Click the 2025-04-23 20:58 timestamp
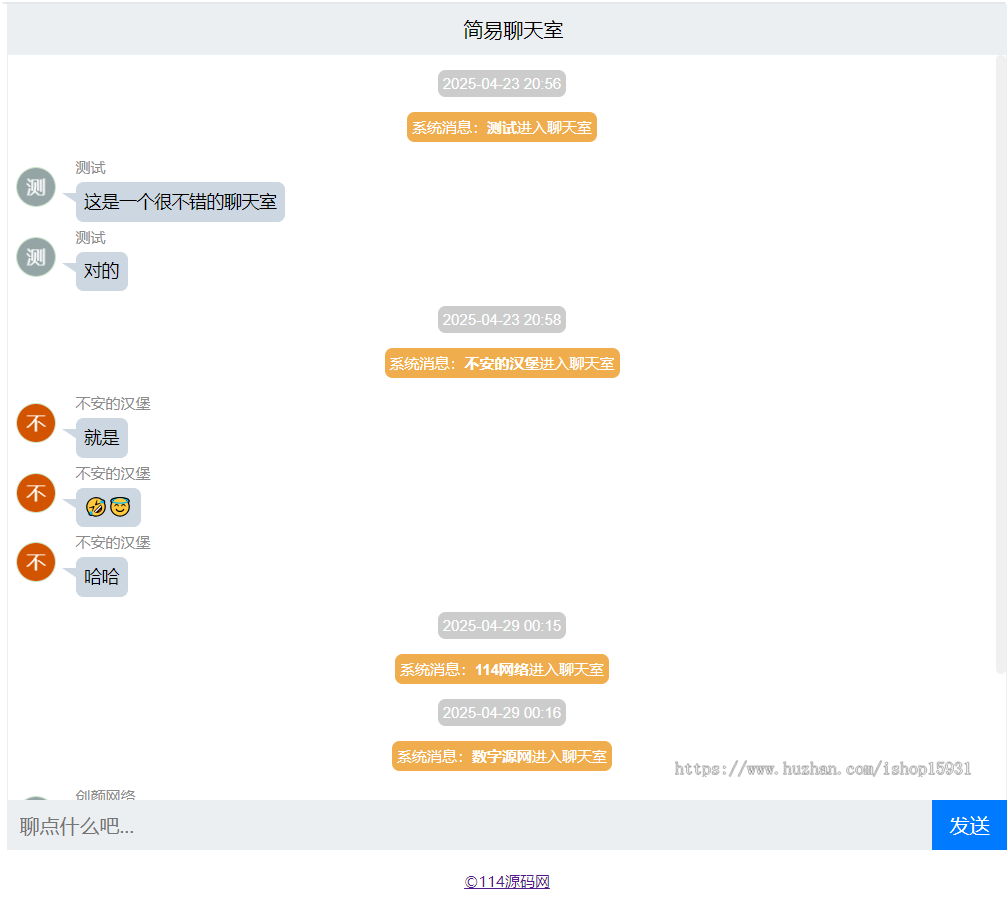The height and width of the screenshot is (904, 1008). click(501, 320)
